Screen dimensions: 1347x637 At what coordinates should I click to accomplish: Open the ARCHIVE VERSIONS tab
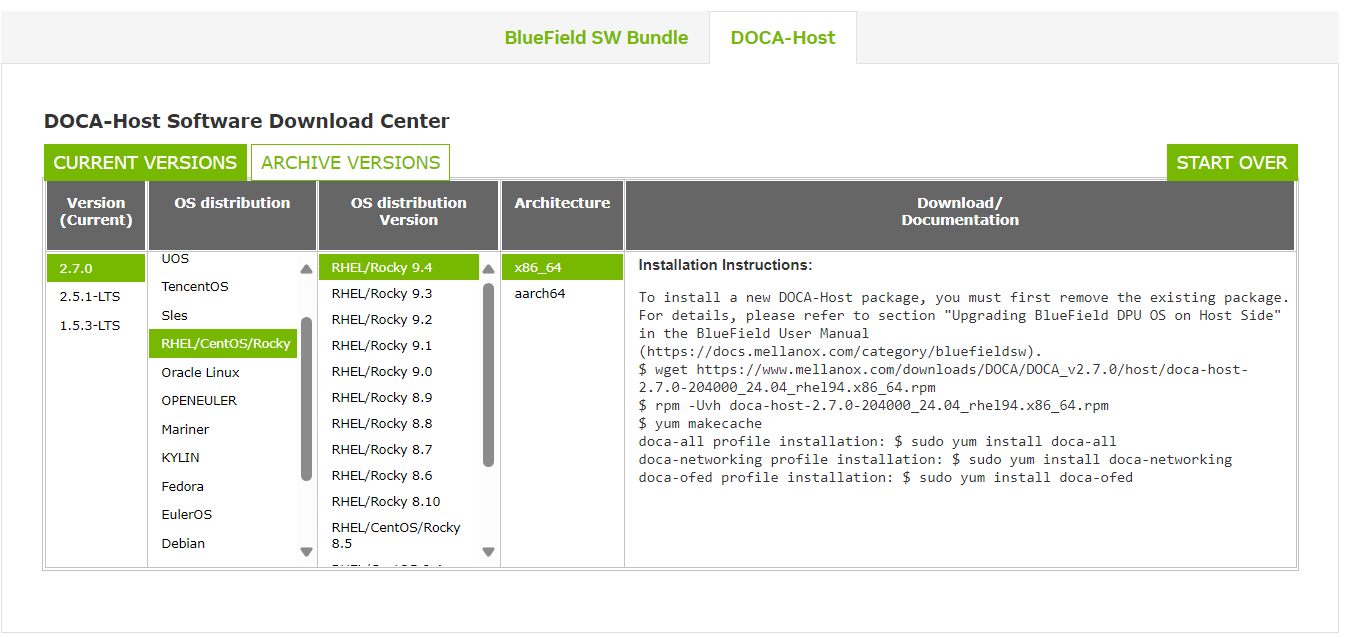click(350, 162)
